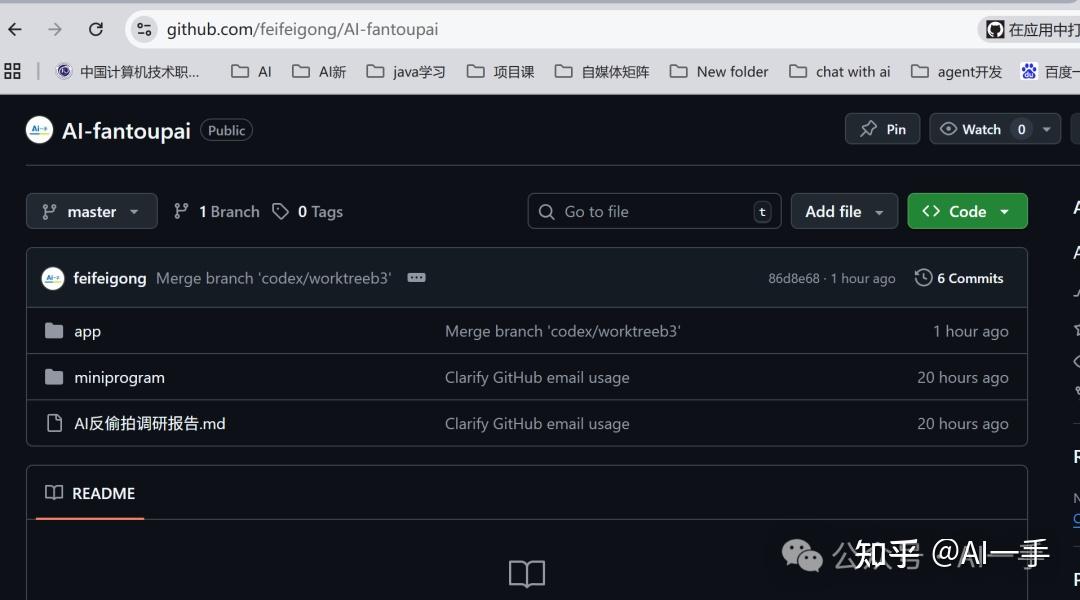Open the browser apps grid icon
This screenshot has height=600, width=1080.
(x=12, y=72)
